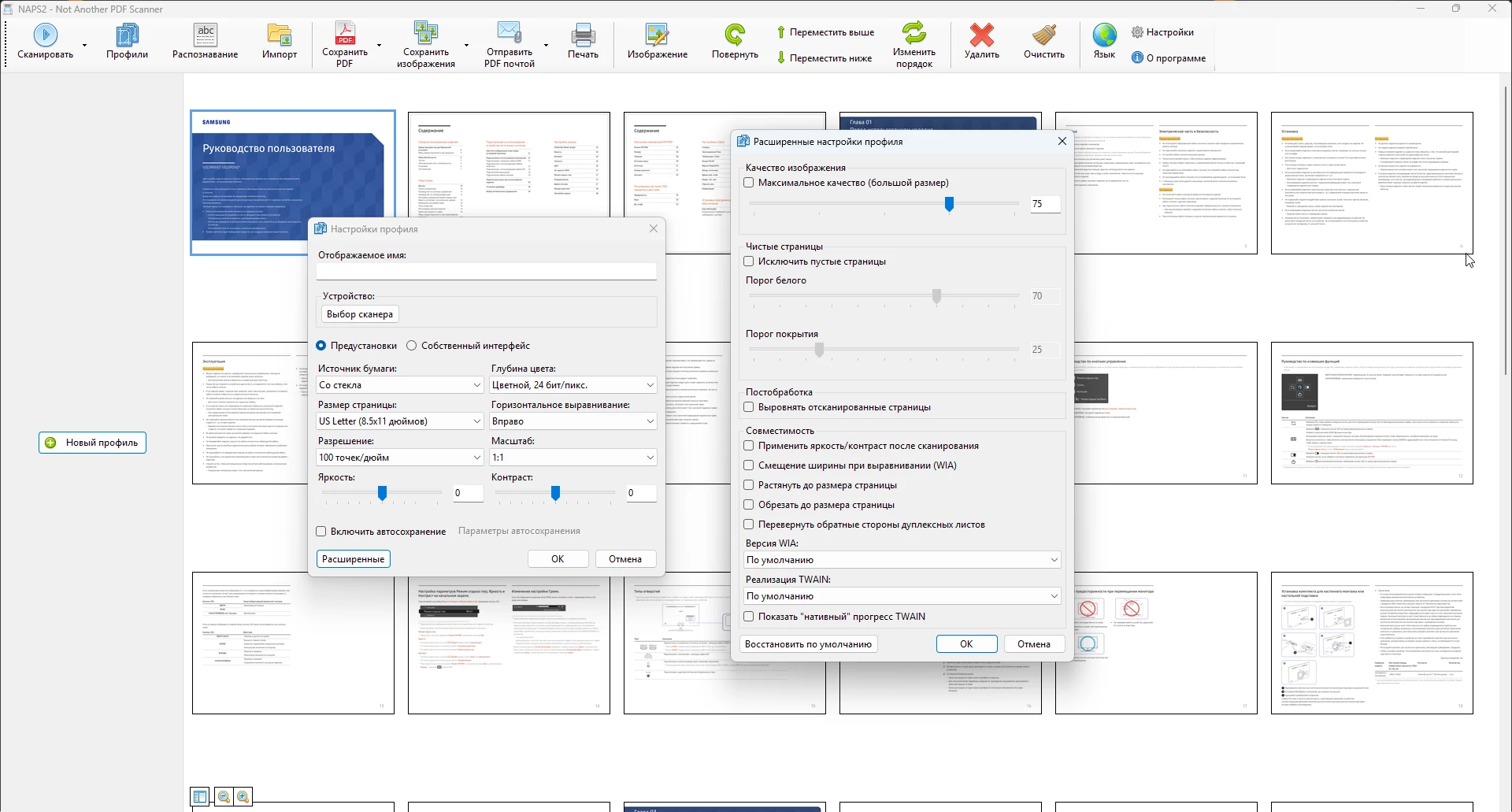Open Реализация TWAIN dropdown
1512x812 pixels.
tap(902, 596)
